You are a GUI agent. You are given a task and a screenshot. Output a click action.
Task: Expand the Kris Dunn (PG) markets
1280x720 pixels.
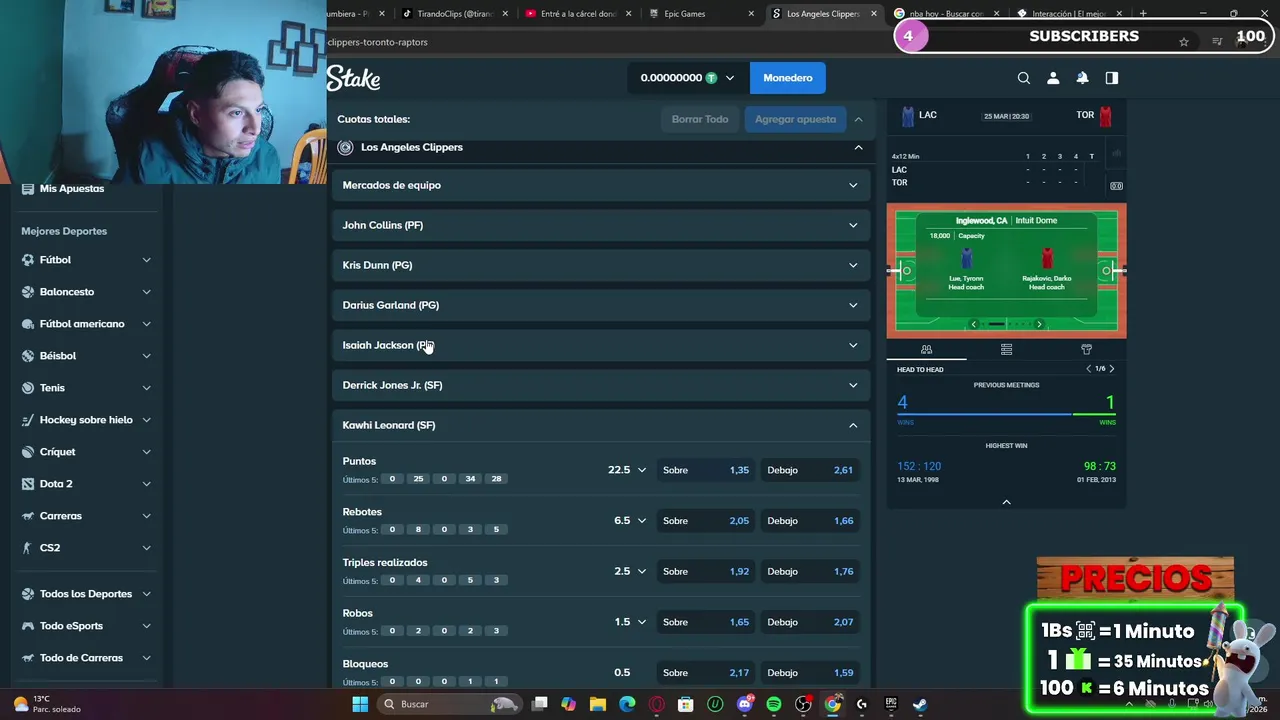[x=601, y=265]
